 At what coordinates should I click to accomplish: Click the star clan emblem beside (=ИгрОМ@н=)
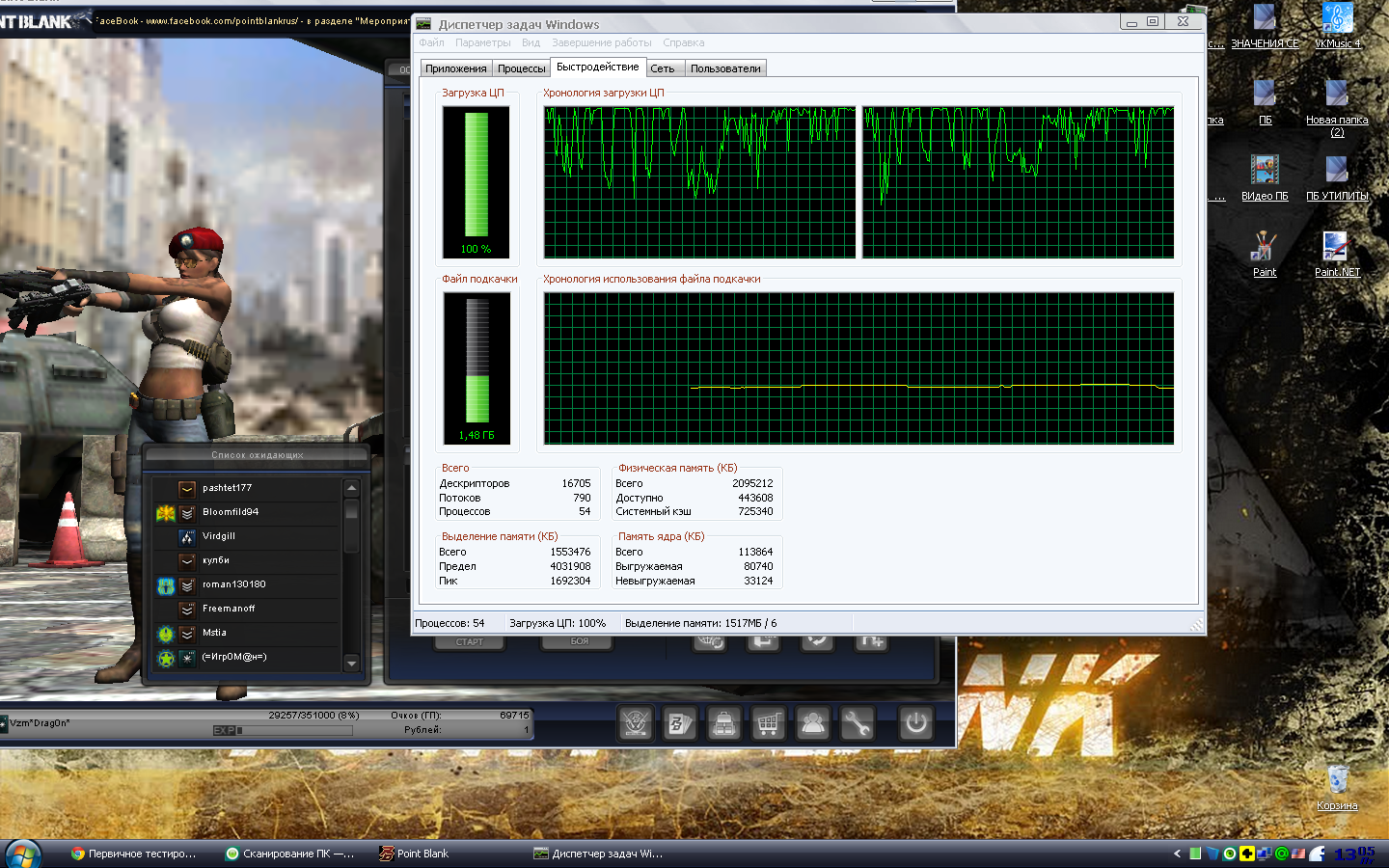pyautogui.click(x=166, y=658)
